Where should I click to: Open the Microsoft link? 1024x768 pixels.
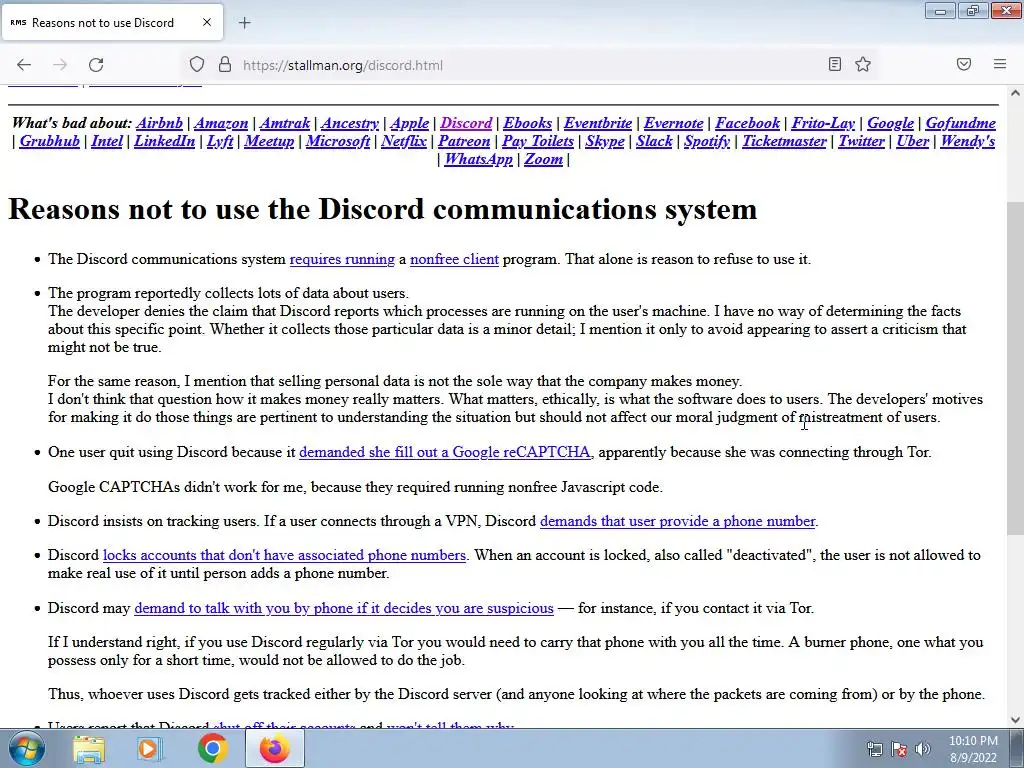(338, 141)
